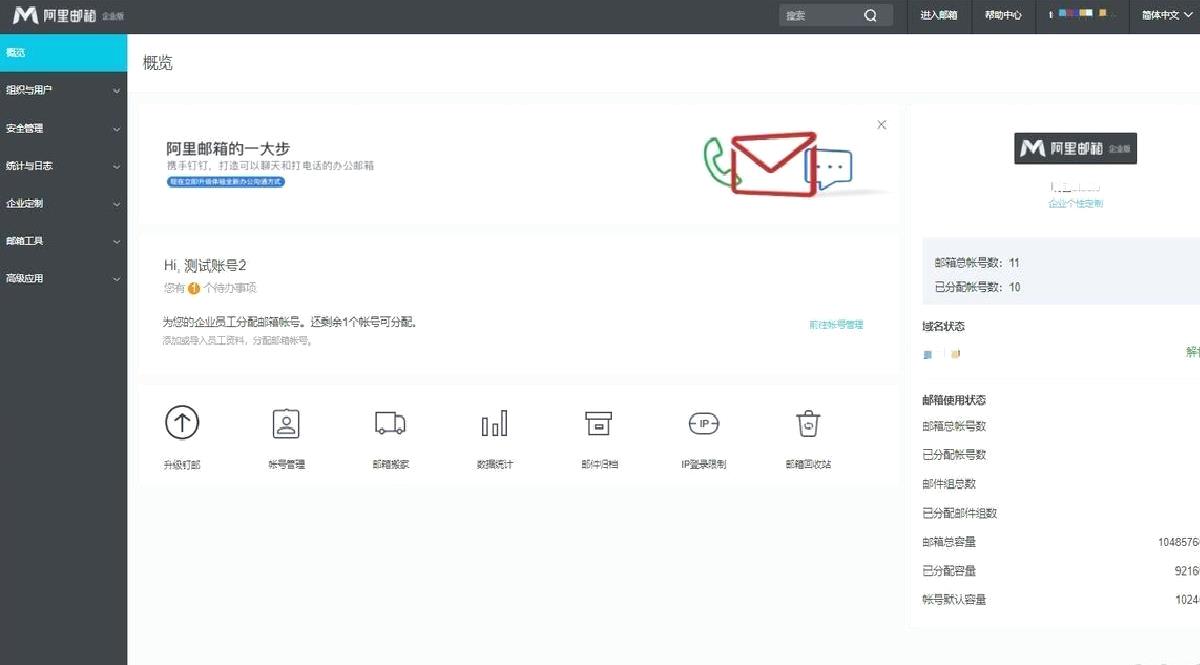Select the 概览 sidebar item

point(63,52)
